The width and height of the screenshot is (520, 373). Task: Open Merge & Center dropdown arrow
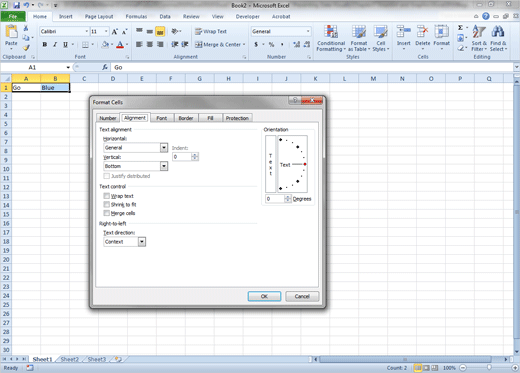click(244, 44)
